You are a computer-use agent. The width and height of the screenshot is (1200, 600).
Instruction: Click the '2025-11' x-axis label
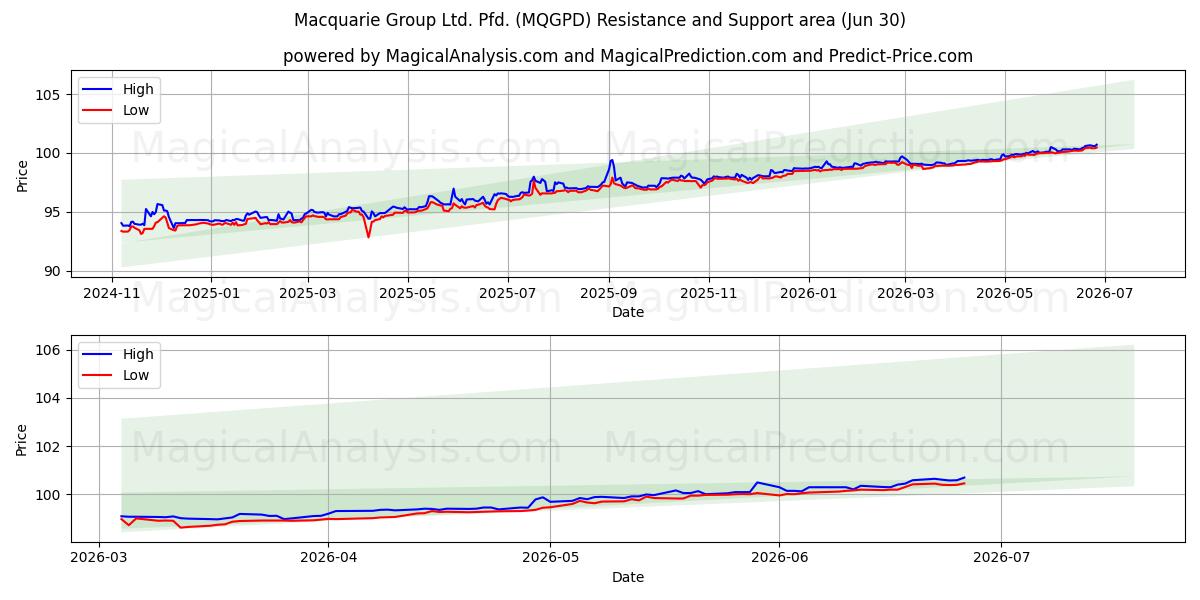[x=709, y=294]
